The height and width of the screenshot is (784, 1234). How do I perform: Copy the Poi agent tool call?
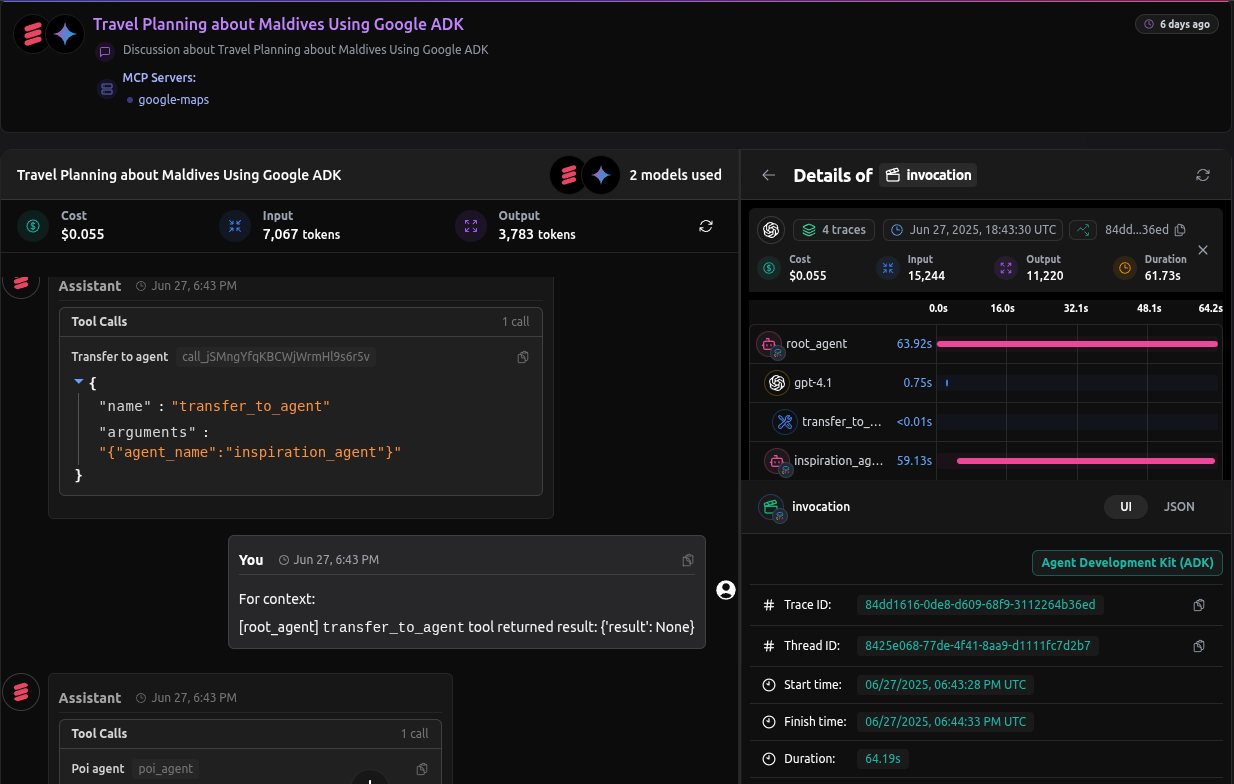tap(422, 769)
